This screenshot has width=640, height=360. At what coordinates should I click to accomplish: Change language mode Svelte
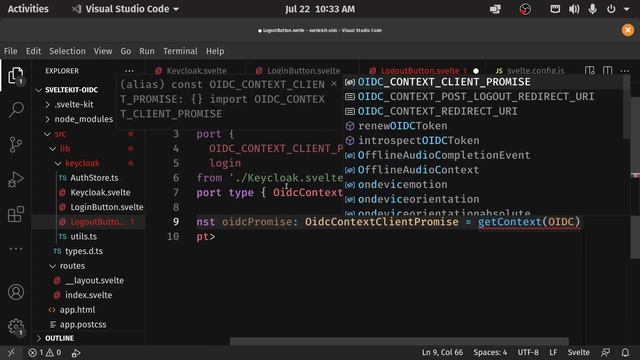pos(578,352)
